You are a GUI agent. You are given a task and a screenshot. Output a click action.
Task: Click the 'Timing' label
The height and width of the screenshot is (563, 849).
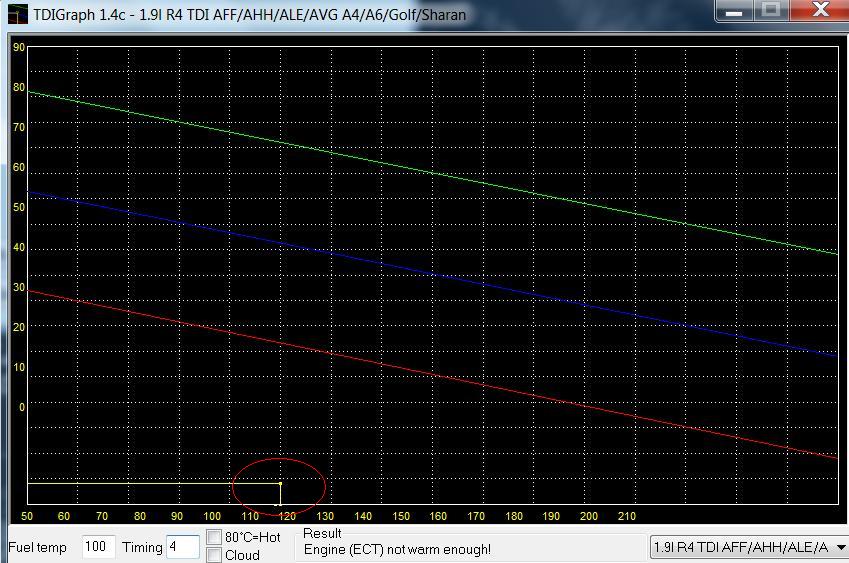click(142, 547)
